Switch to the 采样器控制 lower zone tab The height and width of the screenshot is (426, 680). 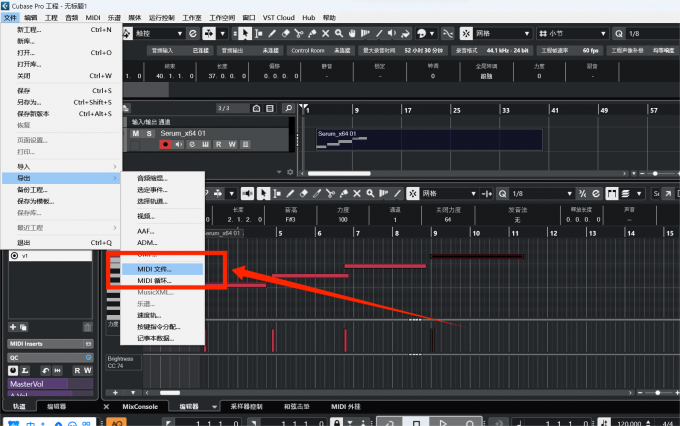246,407
